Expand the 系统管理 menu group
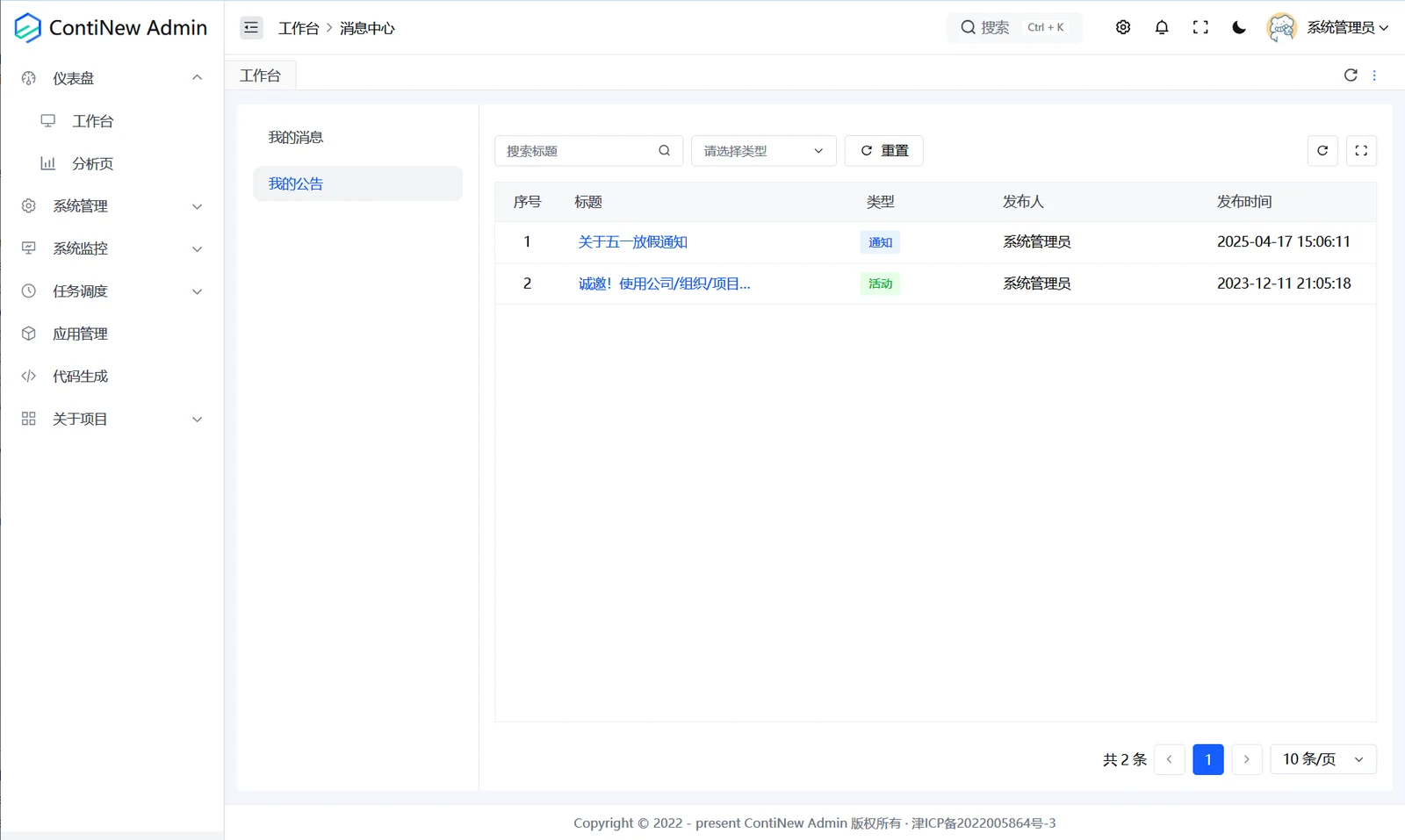Viewport: 1405px width, 840px height. (112, 205)
